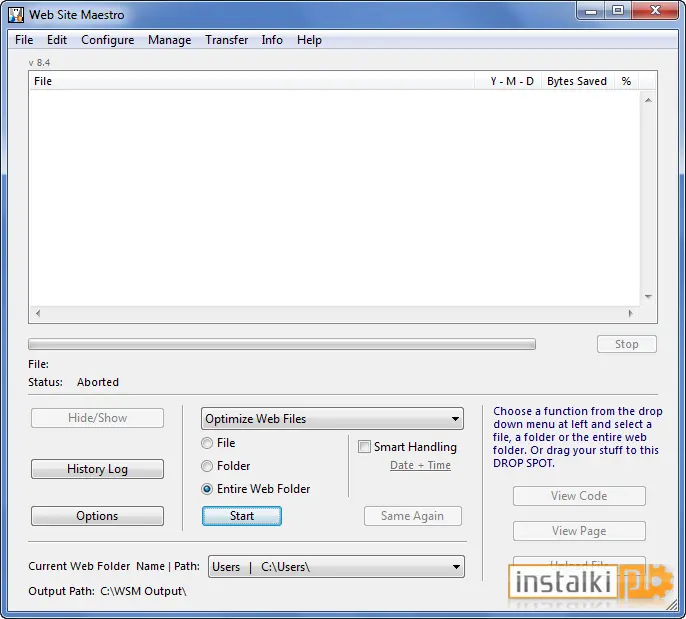Minimize the Web Site Maestro window
This screenshot has height=619, width=686.
[591, 11]
